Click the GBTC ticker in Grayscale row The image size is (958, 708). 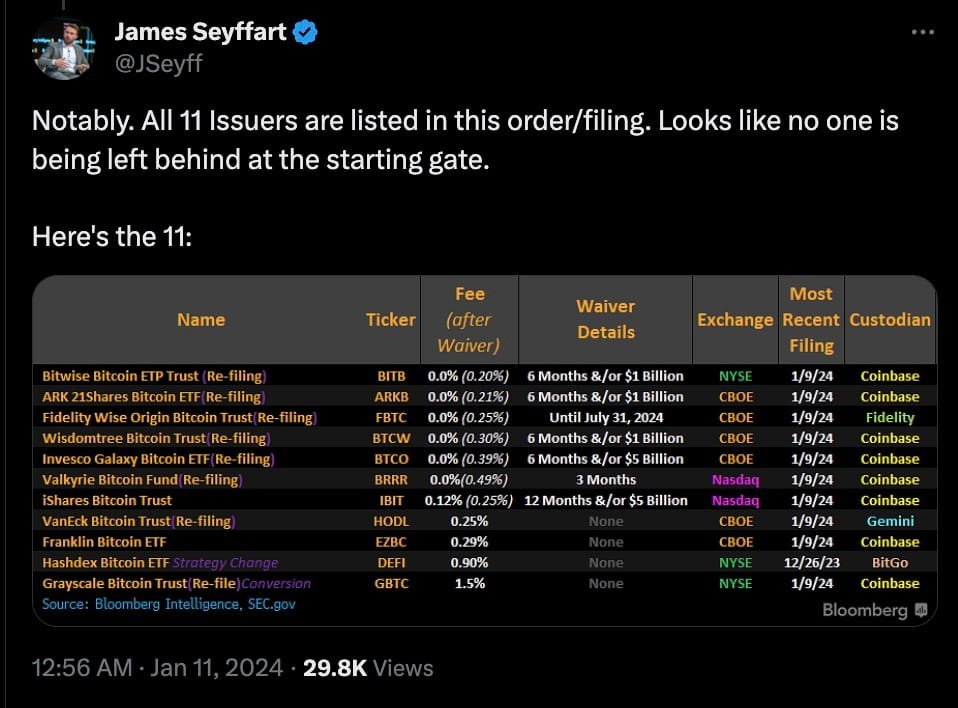point(391,583)
